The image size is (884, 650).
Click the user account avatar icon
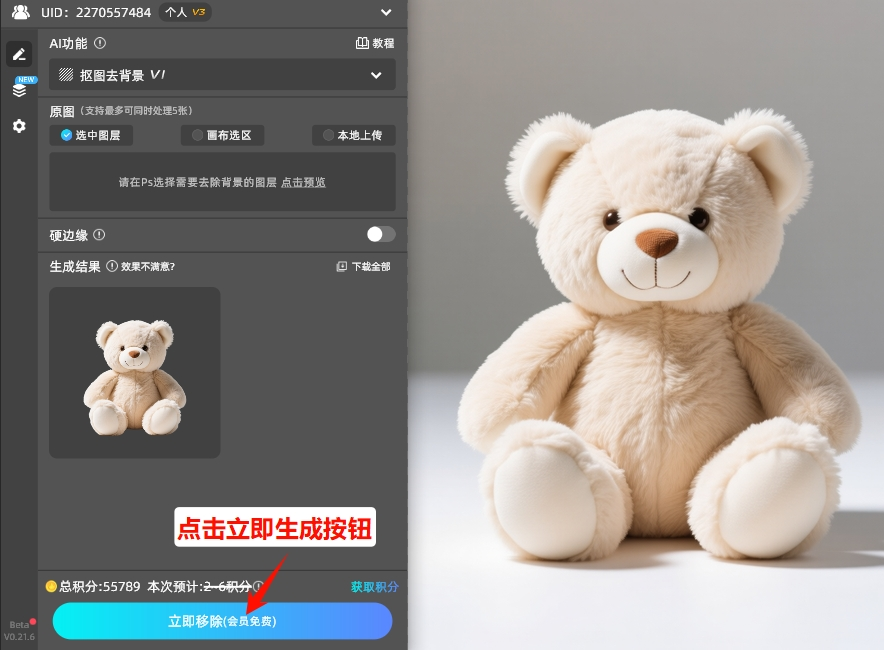[x=21, y=12]
